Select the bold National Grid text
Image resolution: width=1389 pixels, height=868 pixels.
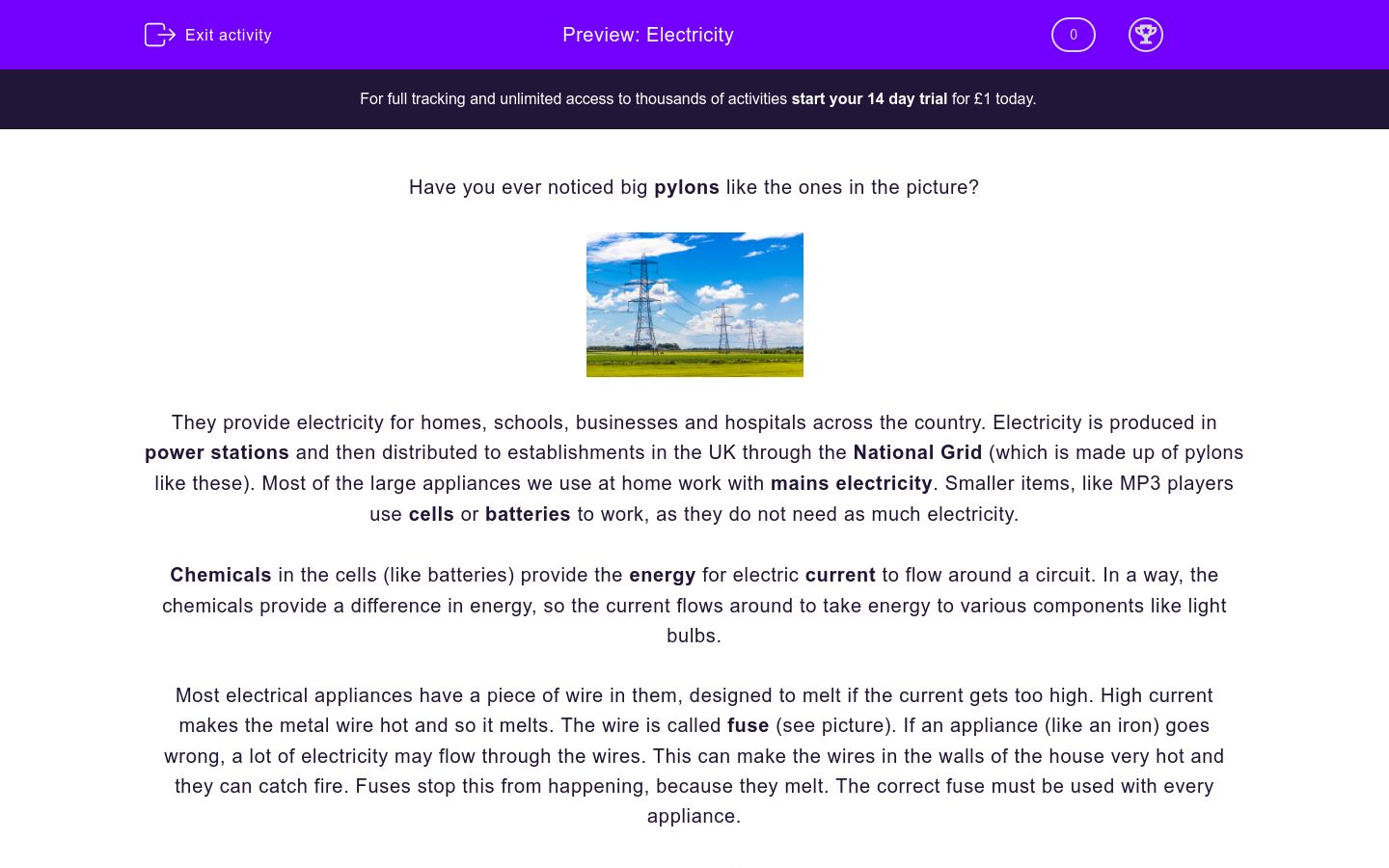click(x=917, y=452)
